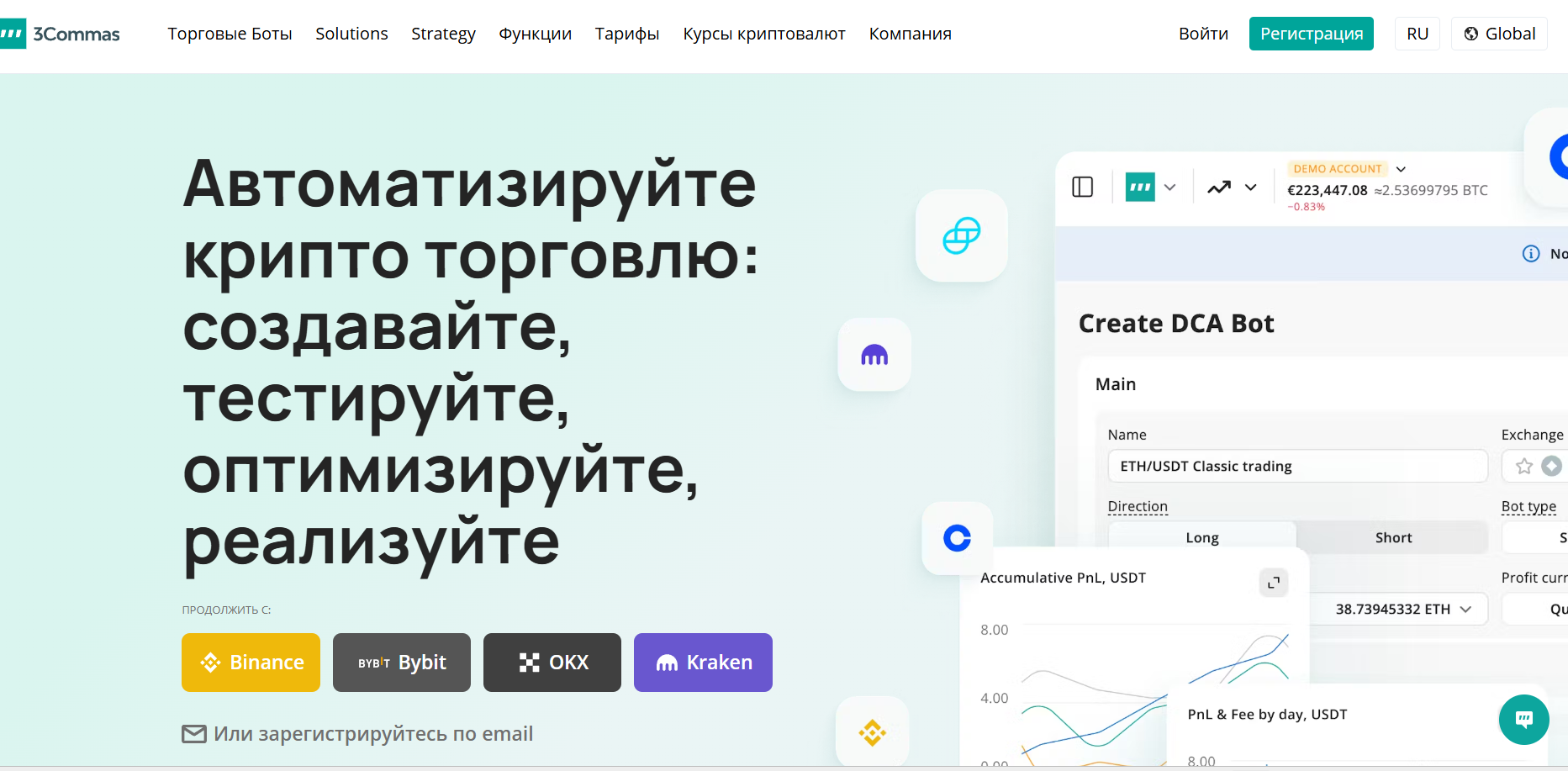Click the 3Commas logo
The height and width of the screenshot is (771, 1568).
coord(61,34)
